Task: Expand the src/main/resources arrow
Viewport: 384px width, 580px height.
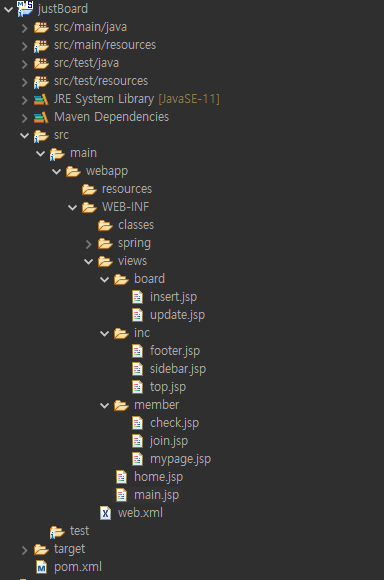Action: coord(24,46)
